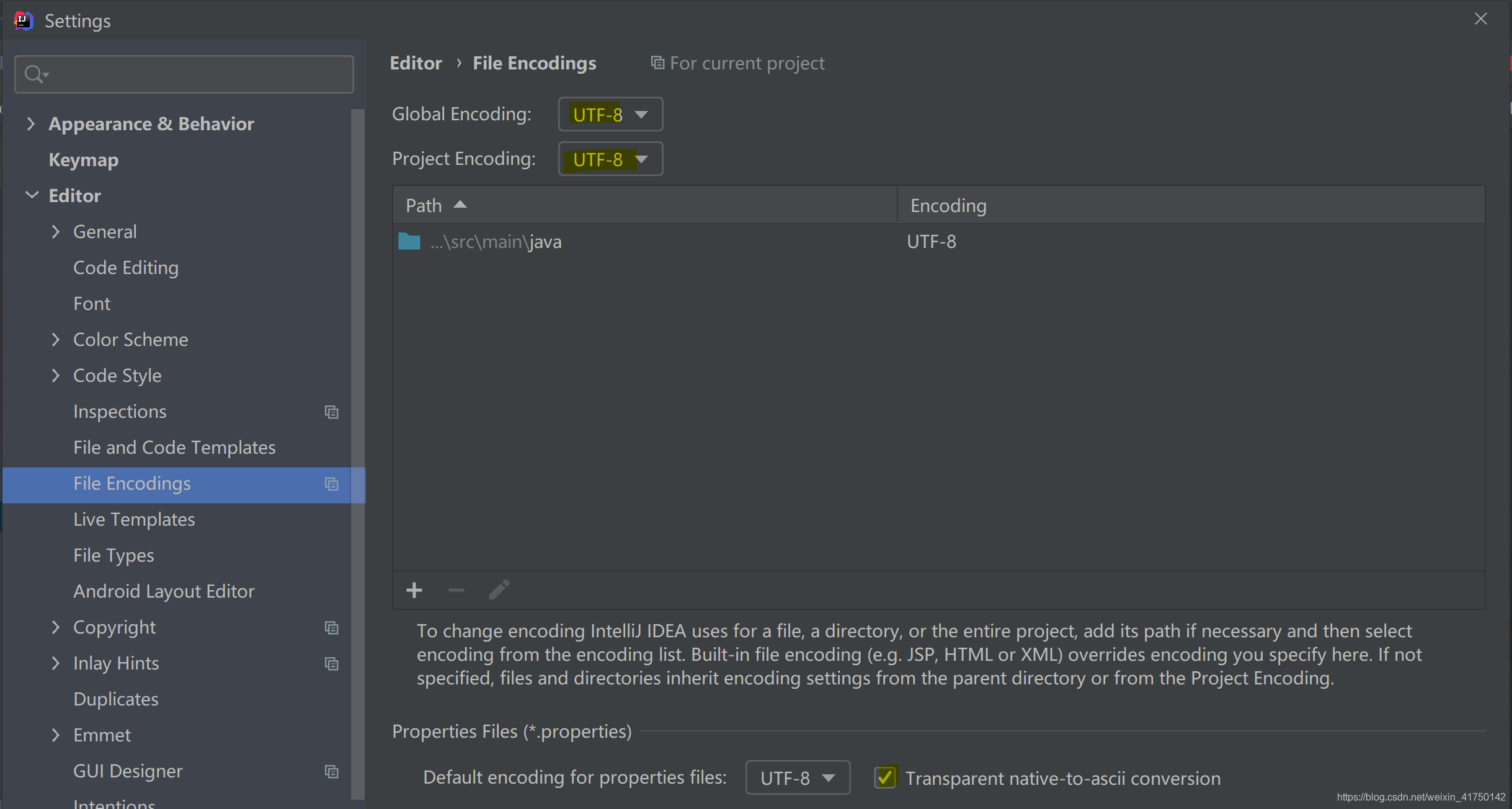This screenshot has height=809, width=1512.
Task: Open the GUI Designer settings page
Action: click(128, 771)
